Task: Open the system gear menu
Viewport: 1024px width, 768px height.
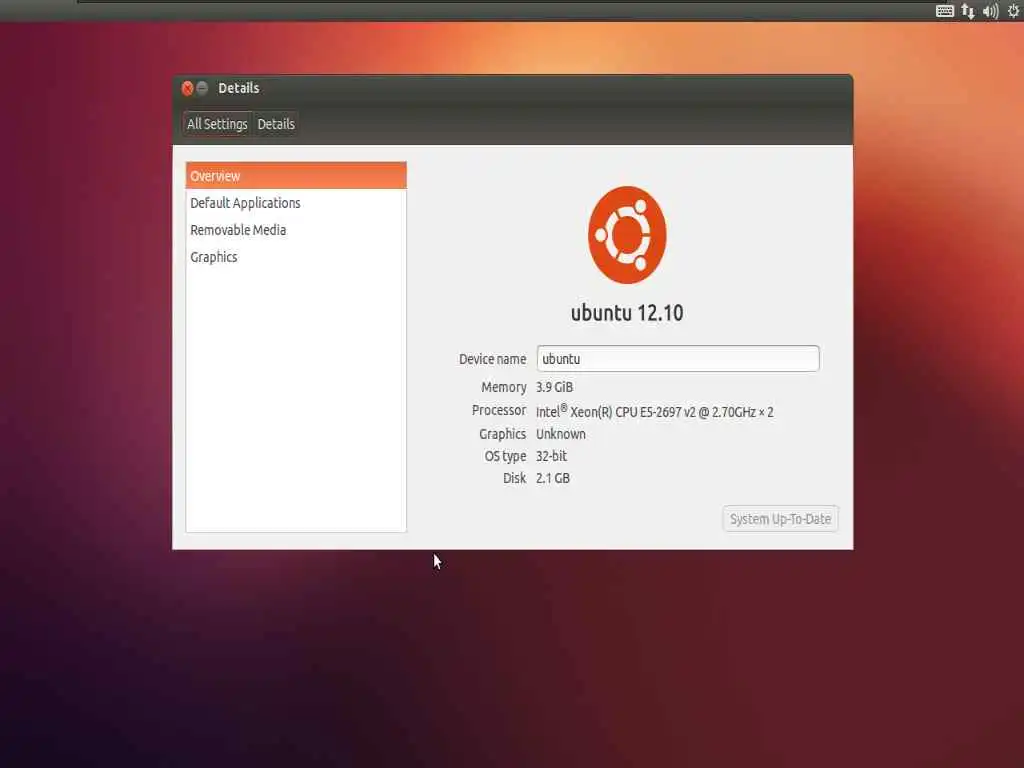Action: [x=1014, y=10]
